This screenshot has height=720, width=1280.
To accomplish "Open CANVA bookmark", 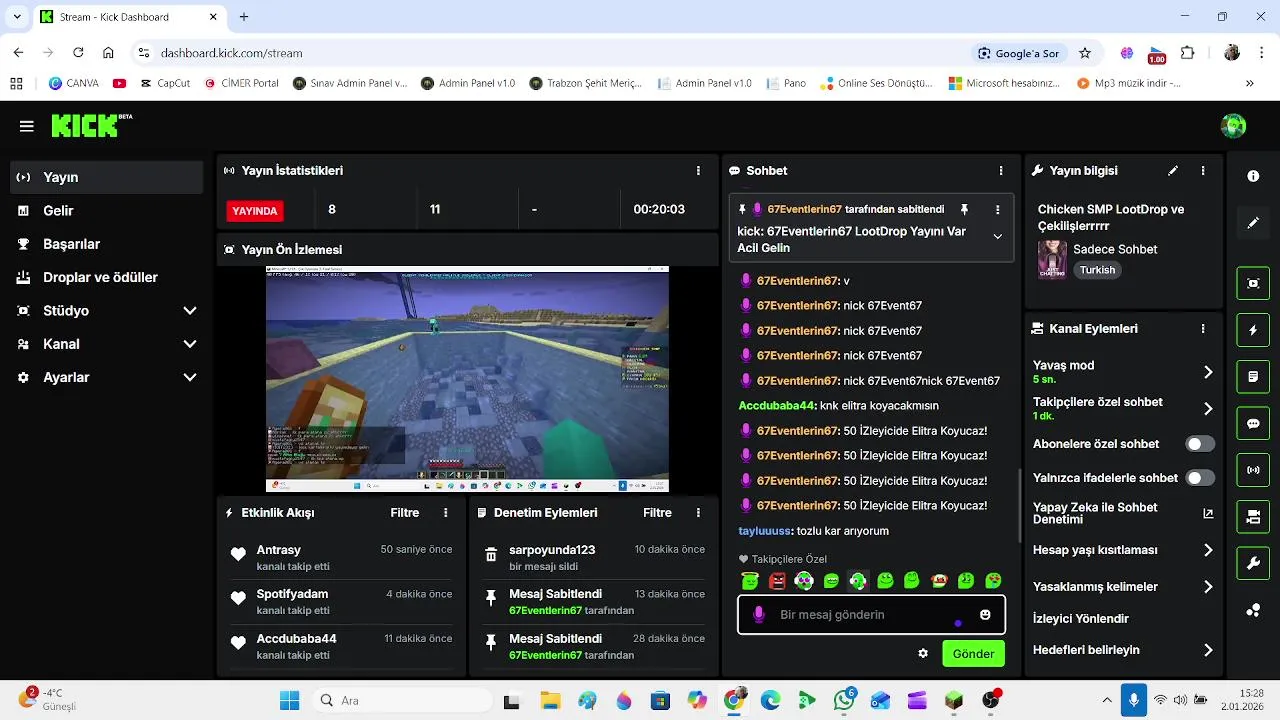I will tap(73, 83).
